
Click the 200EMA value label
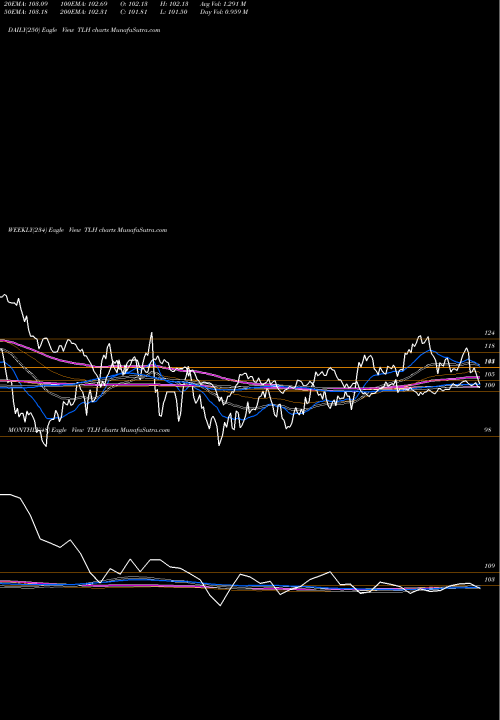click(83, 12)
